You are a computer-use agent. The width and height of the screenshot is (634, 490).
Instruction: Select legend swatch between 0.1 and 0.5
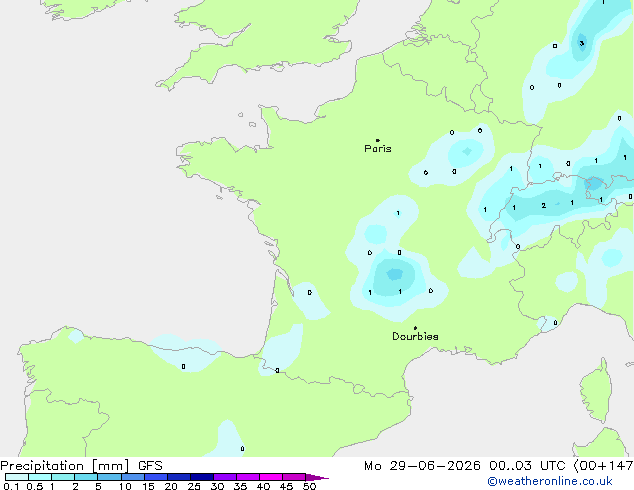tap(17, 477)
